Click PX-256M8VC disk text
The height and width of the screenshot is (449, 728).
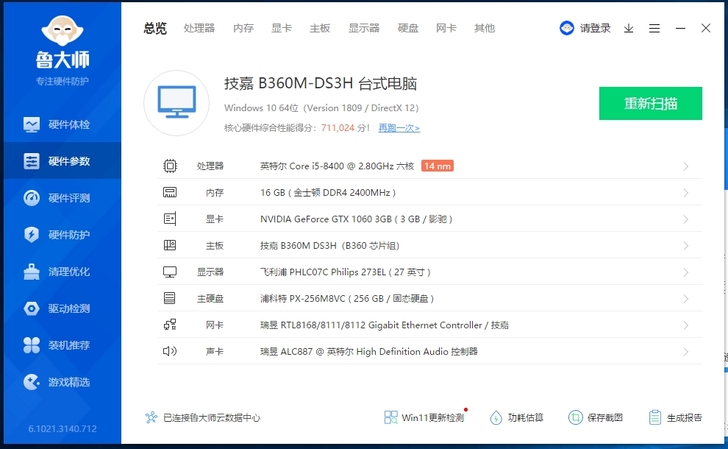tap(347, 299)
